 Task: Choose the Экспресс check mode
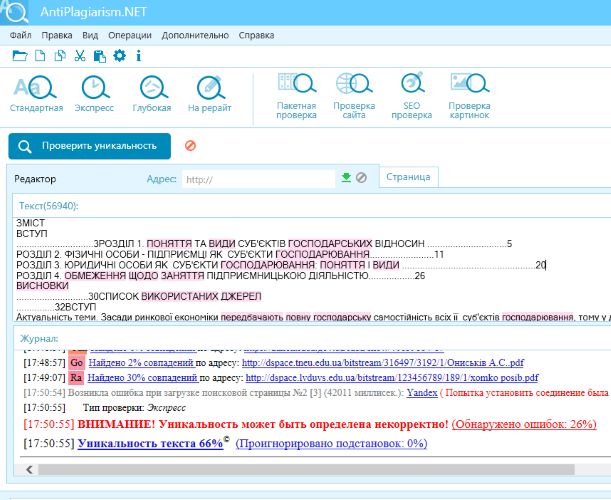click(94, 94)
